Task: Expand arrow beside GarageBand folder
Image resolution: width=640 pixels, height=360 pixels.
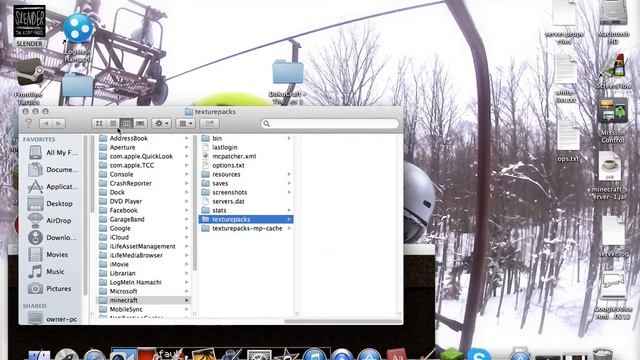Action: point(187,219)
